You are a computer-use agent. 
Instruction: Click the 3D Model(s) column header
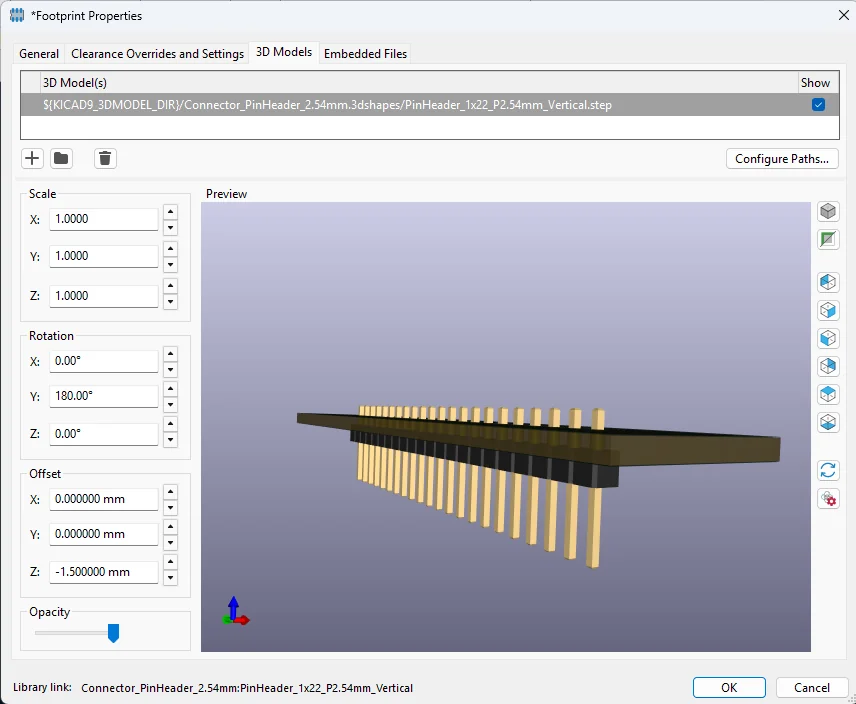click(419, 82)
